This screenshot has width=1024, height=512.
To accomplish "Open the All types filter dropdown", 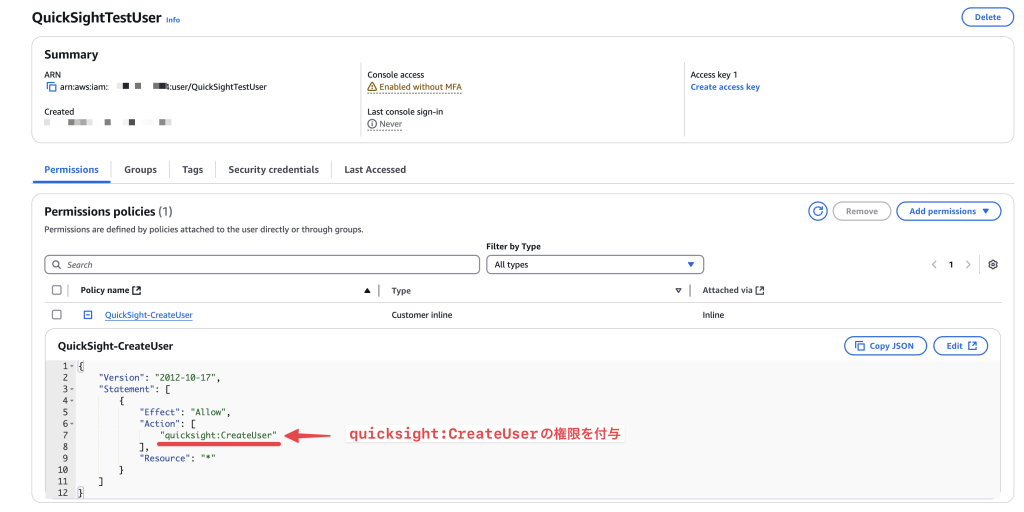I will (595, 264).
